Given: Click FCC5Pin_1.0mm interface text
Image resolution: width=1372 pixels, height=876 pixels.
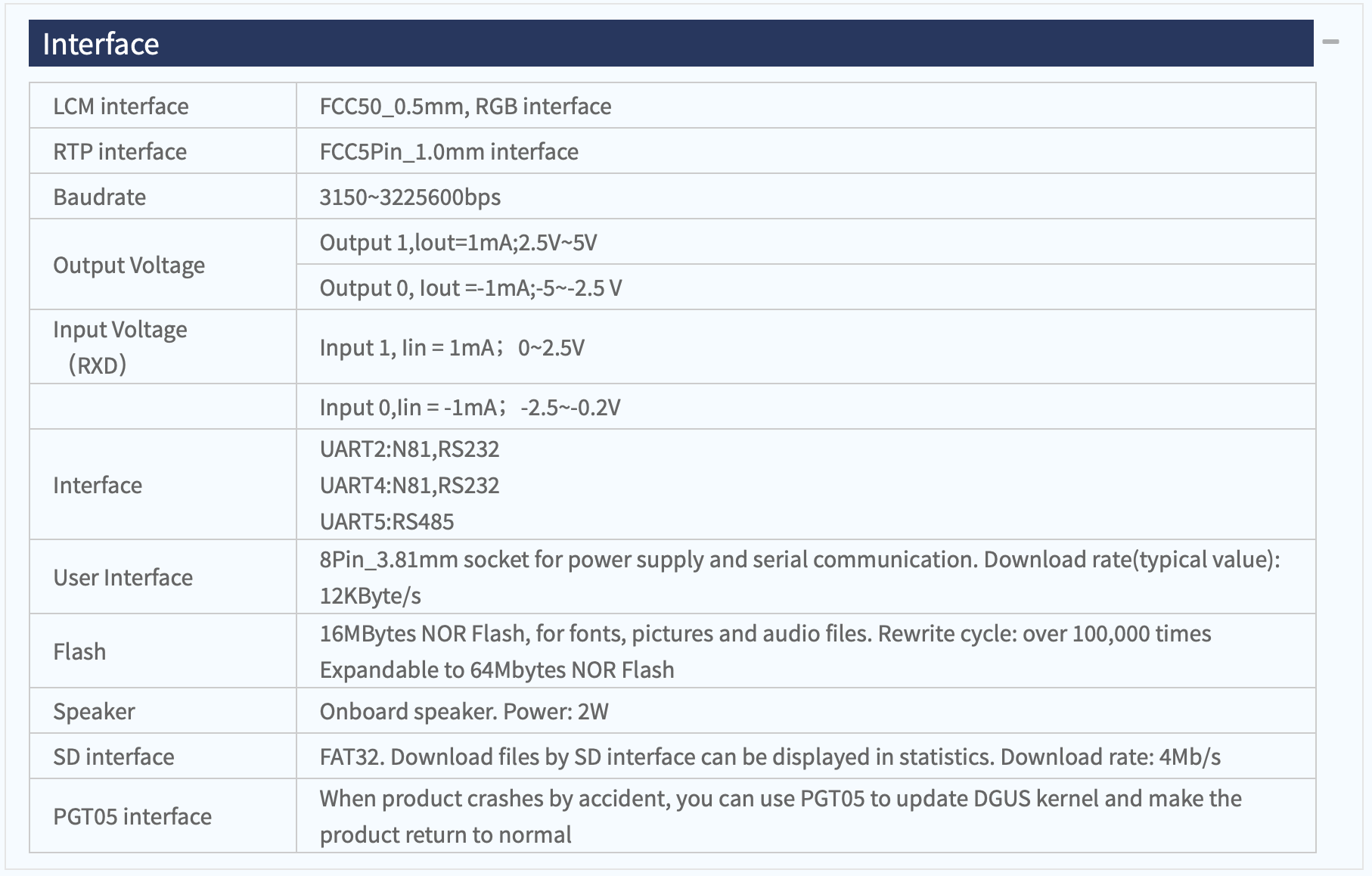Looking at the screenshot, I should tap(449, 151).
